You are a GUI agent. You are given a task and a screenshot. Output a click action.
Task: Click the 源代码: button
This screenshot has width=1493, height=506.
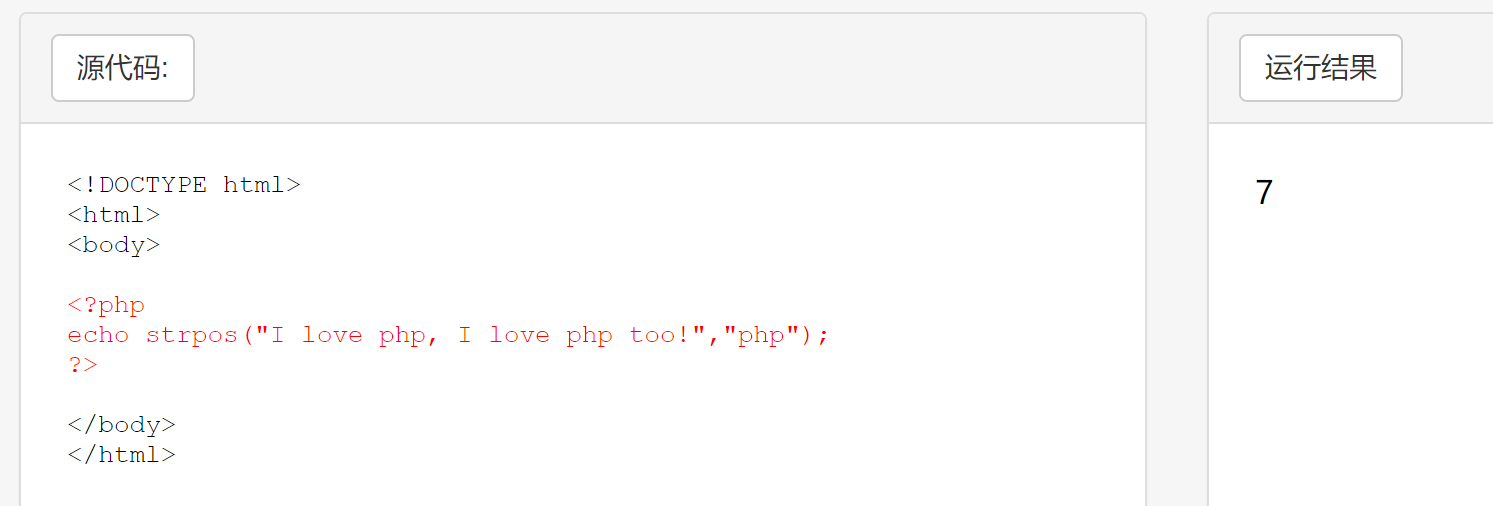[123, 68]
